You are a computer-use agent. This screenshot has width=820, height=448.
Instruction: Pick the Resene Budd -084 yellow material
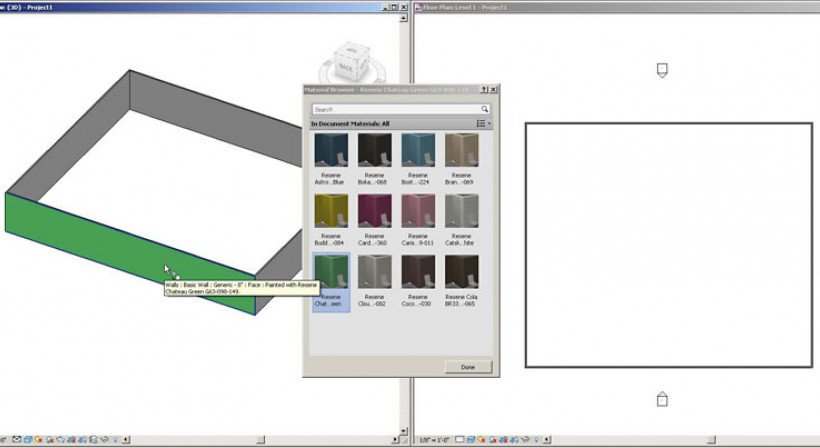[x=331, y=220]
